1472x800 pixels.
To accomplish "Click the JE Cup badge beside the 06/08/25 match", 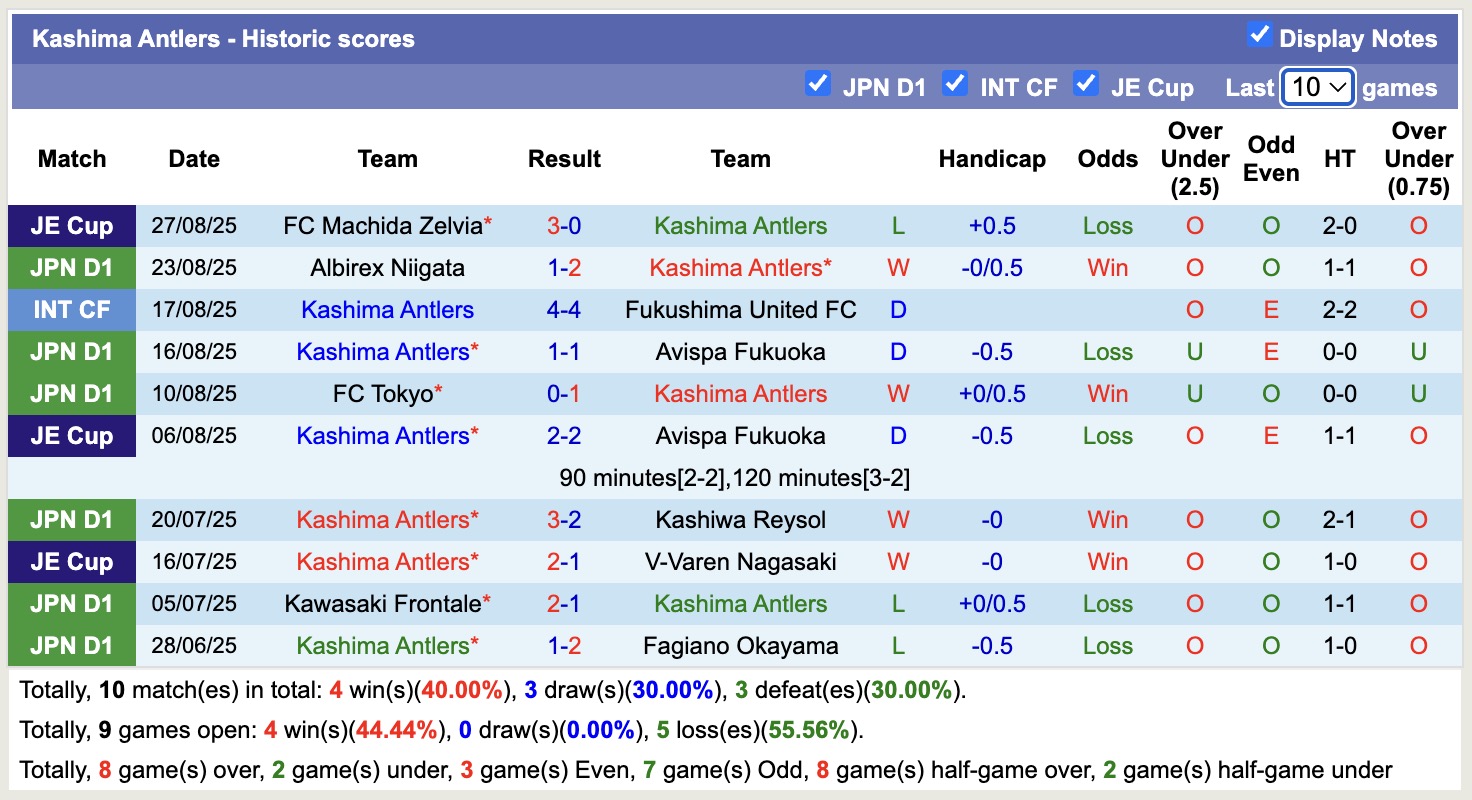I will pyautogui.click(x=71, y=436).
